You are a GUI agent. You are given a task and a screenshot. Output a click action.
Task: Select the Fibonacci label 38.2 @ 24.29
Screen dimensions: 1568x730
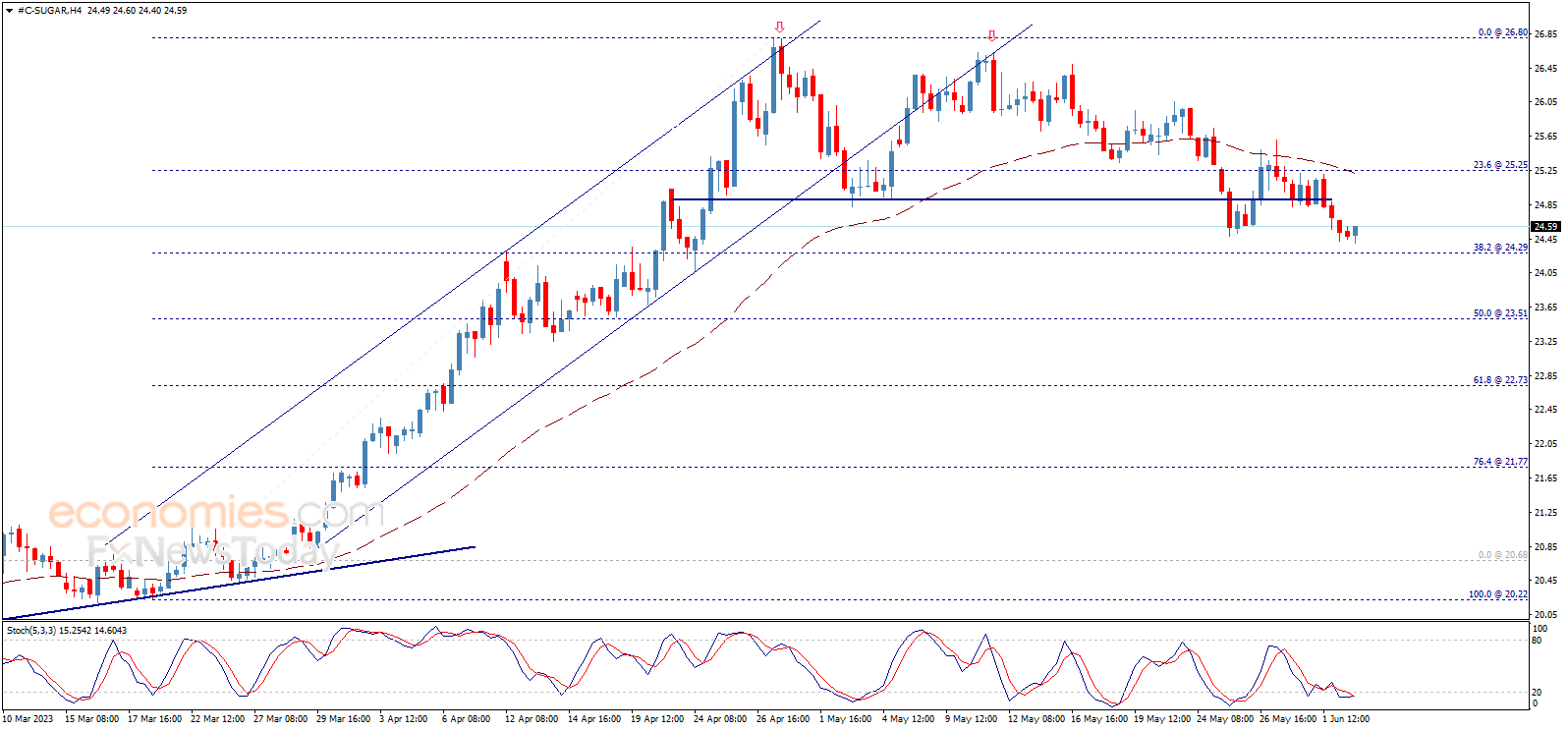(x=1500, y=248)
